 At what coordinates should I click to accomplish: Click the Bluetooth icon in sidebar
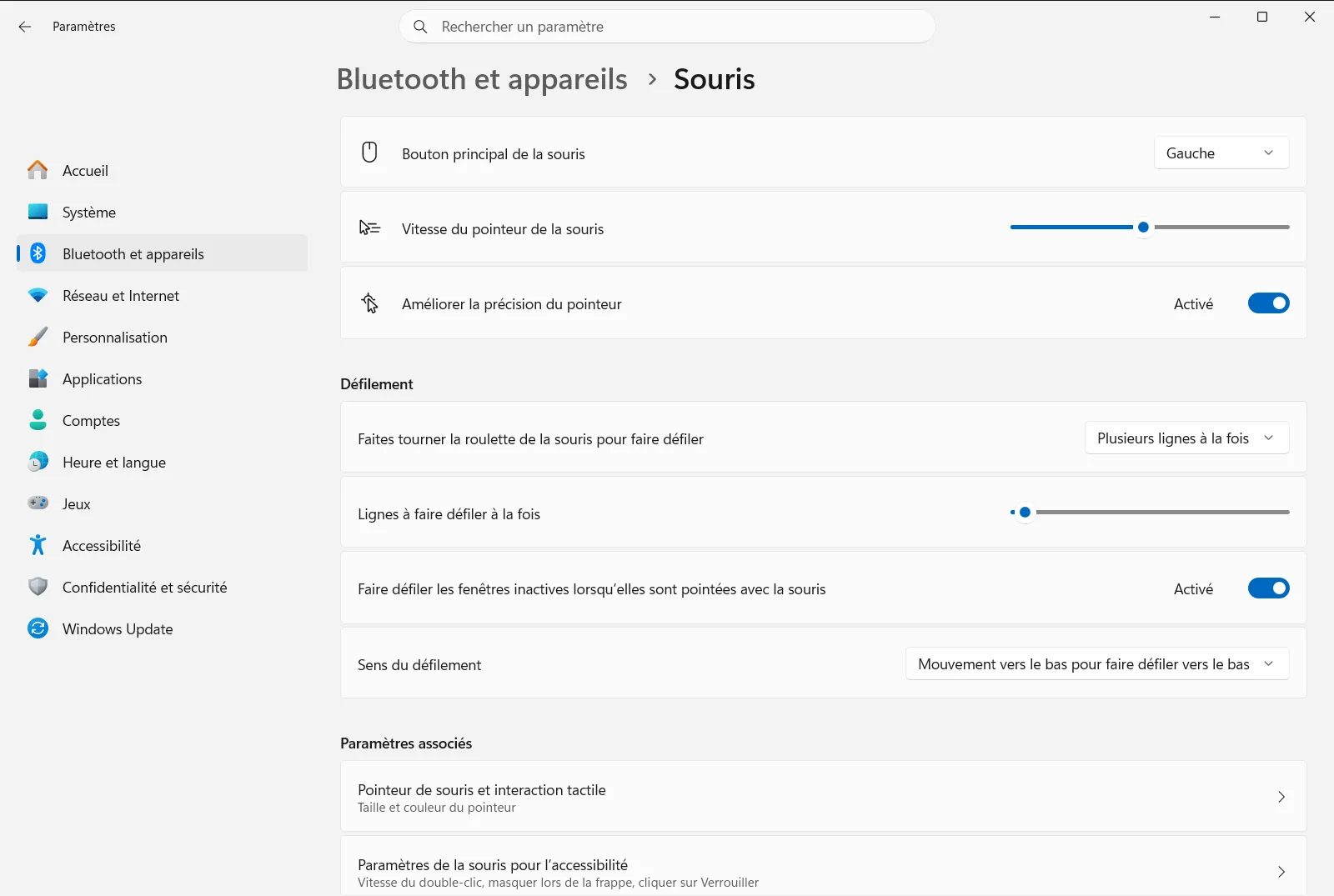(x=38, y=253)
